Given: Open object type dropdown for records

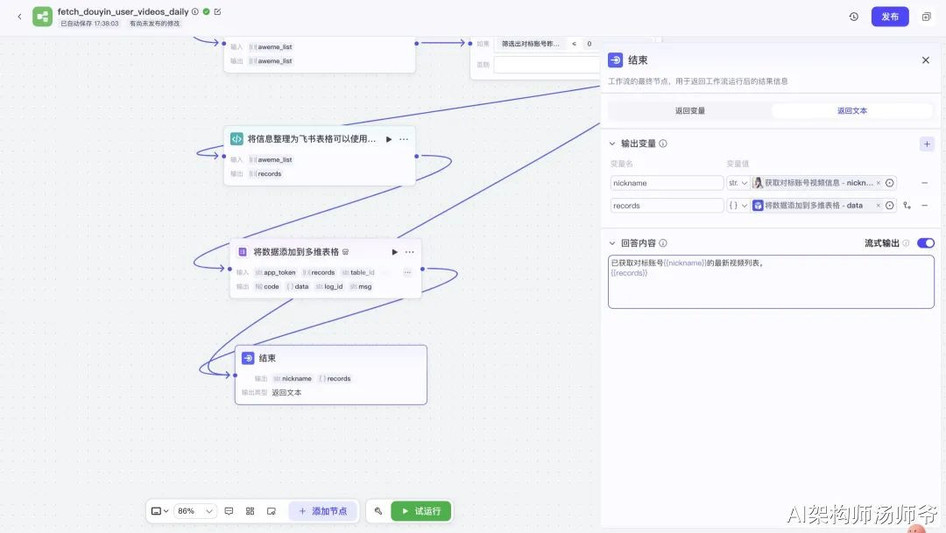Looking at the screenshot, I should [x=738, y=206].
